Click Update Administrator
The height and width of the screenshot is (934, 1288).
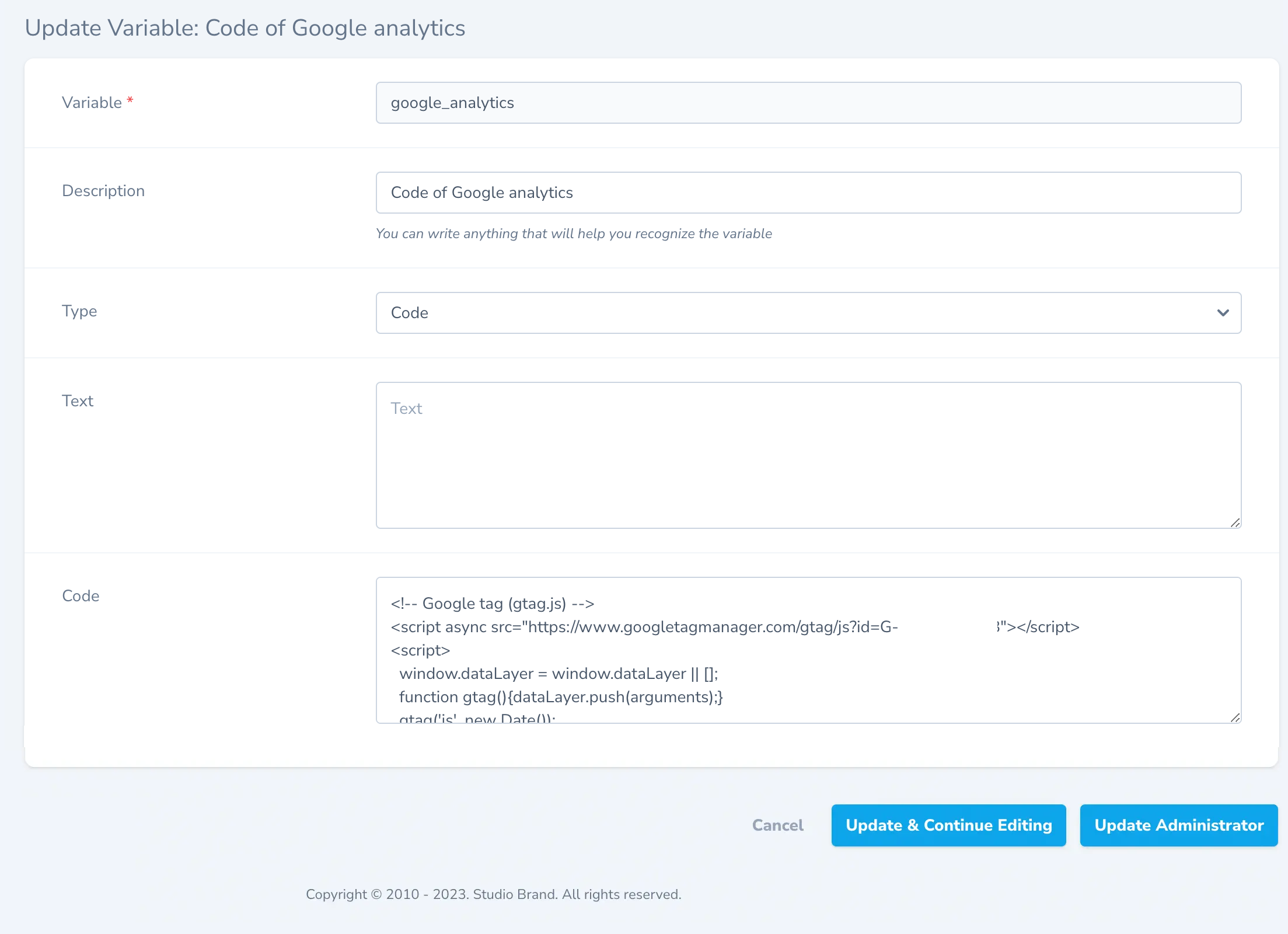(x=1178, y=825)
